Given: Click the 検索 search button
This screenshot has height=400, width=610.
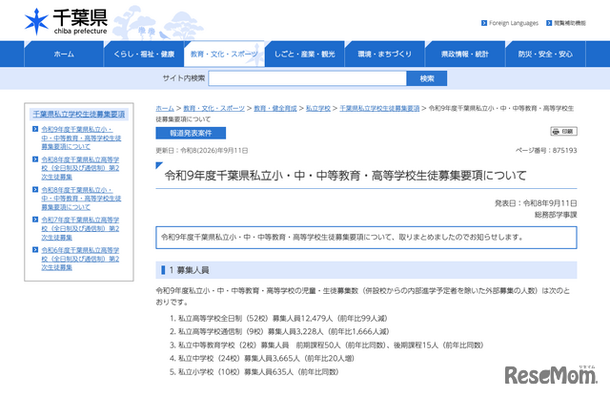Looking at the screenshot, I should click(427, 78).
